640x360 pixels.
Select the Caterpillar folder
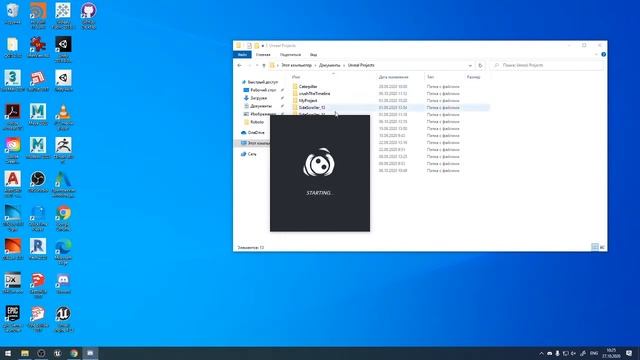(x=308, y=87)
